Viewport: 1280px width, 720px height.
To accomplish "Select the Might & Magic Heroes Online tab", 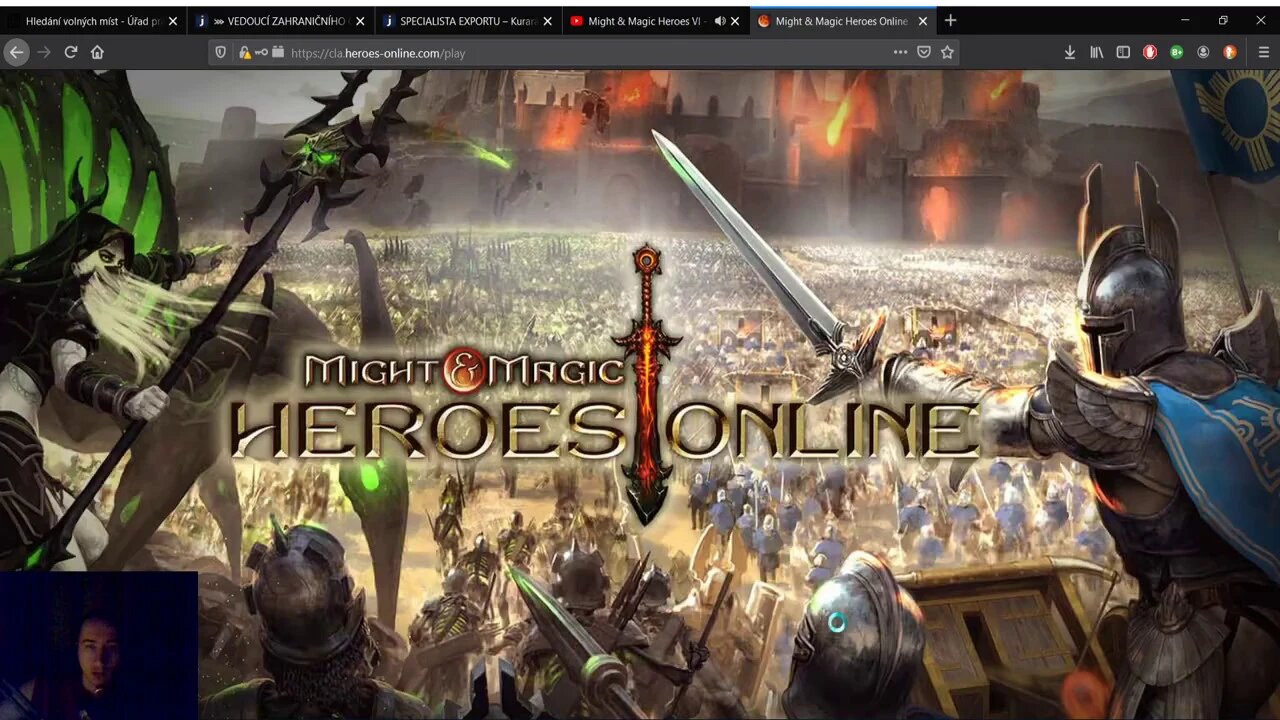I will point(843,21).
